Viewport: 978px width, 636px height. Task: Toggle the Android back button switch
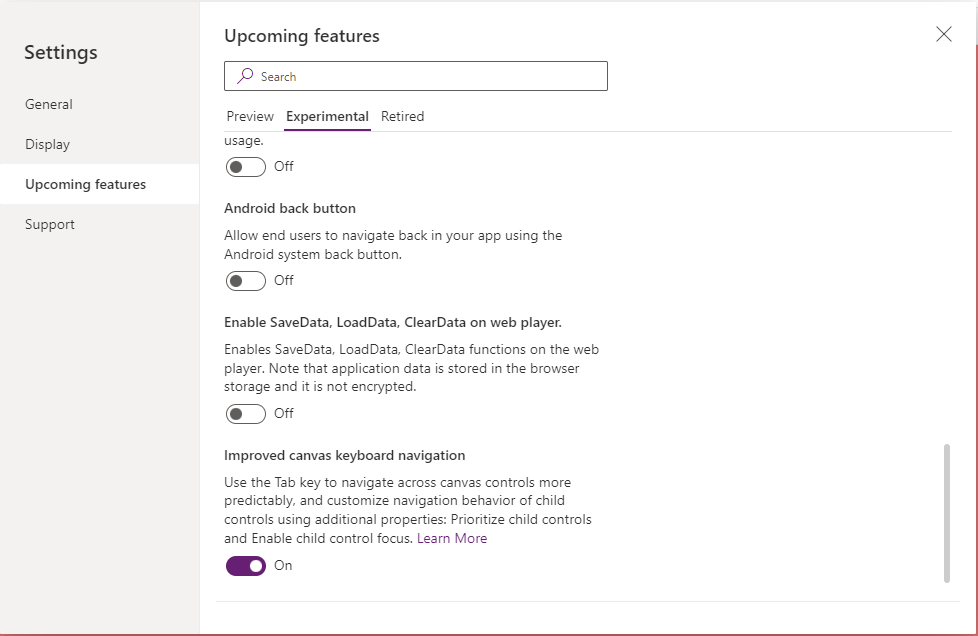click(246, 281)
